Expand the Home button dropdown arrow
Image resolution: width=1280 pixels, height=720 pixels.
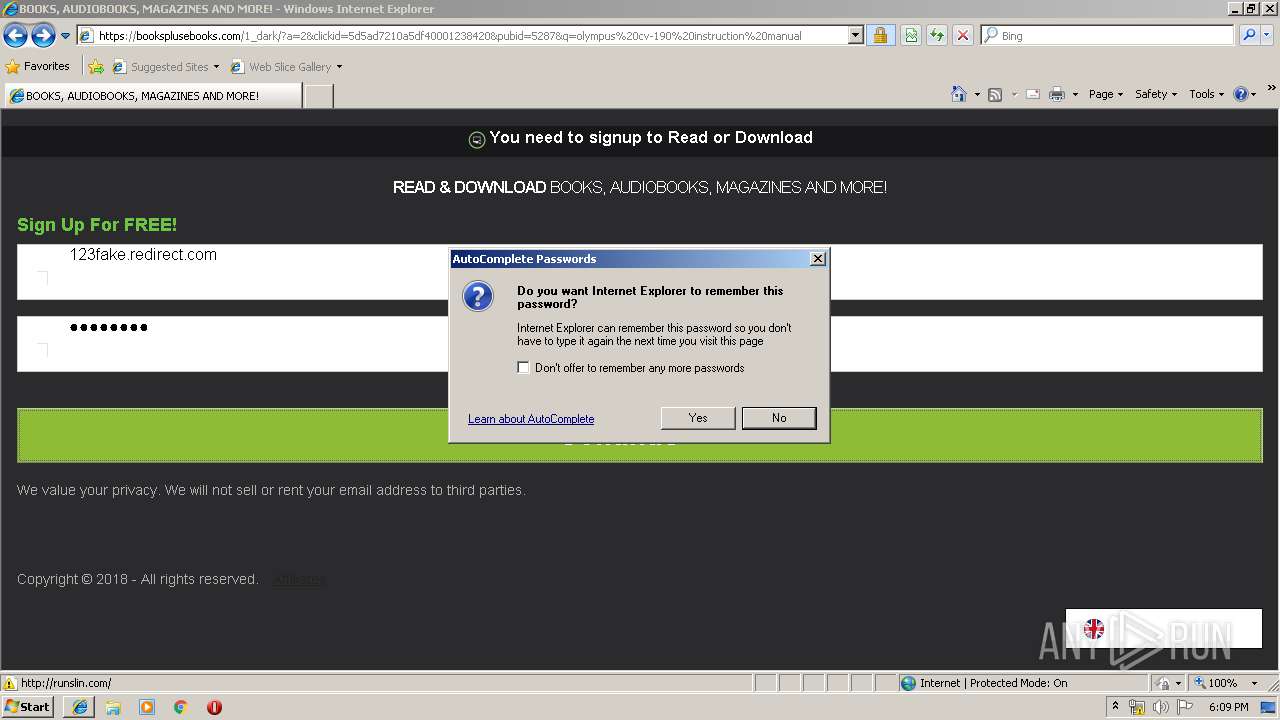977,94
